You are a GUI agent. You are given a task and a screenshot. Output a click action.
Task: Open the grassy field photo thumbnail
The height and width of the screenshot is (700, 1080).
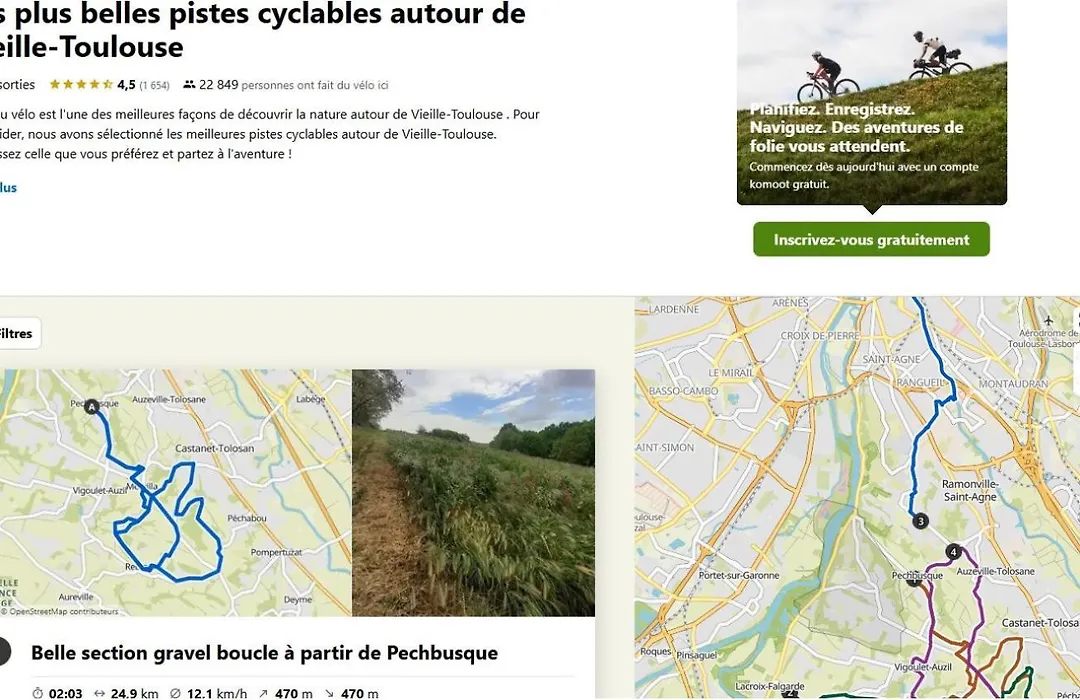point(473,493)
